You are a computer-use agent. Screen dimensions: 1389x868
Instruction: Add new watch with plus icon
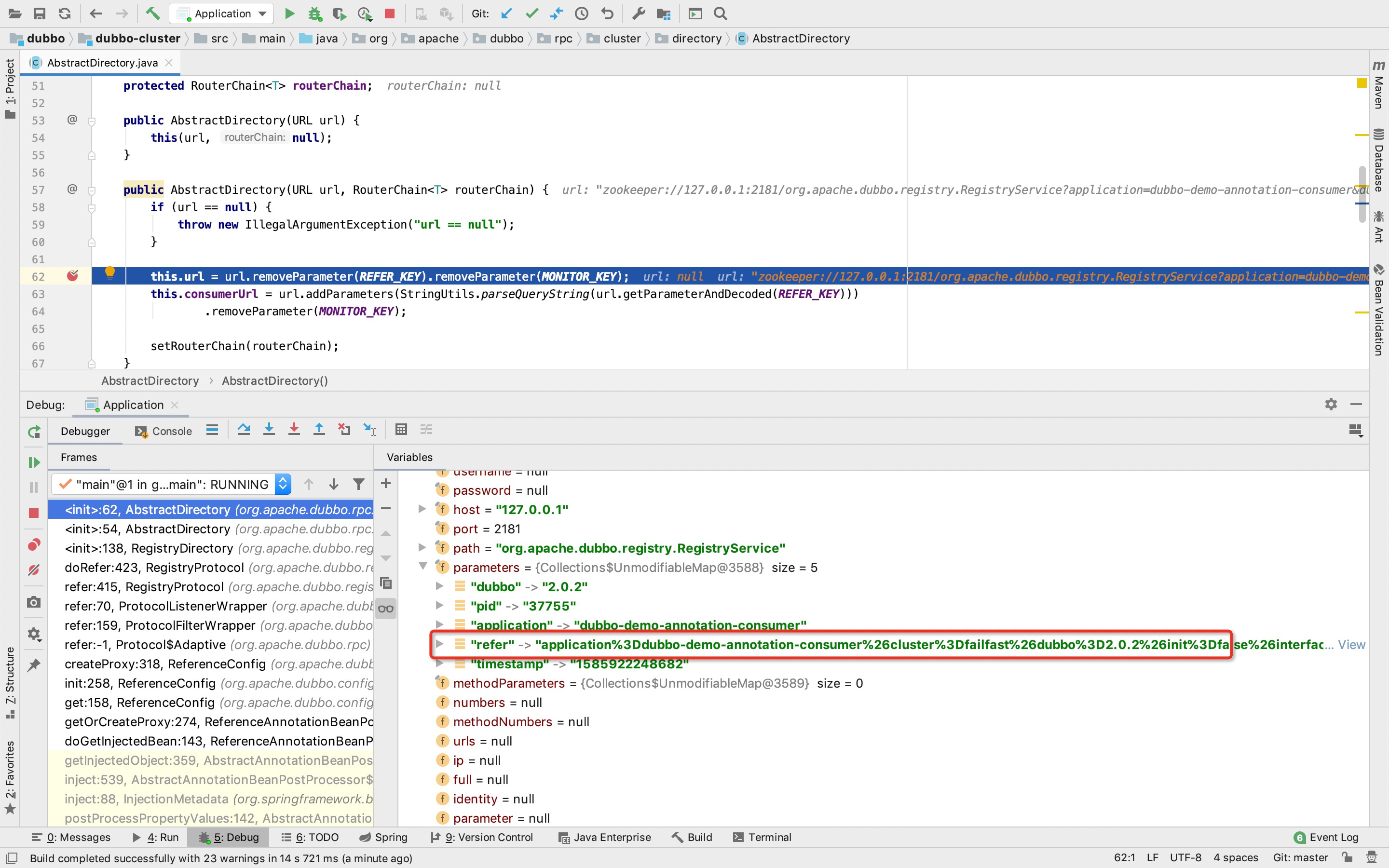click(386, 484)
